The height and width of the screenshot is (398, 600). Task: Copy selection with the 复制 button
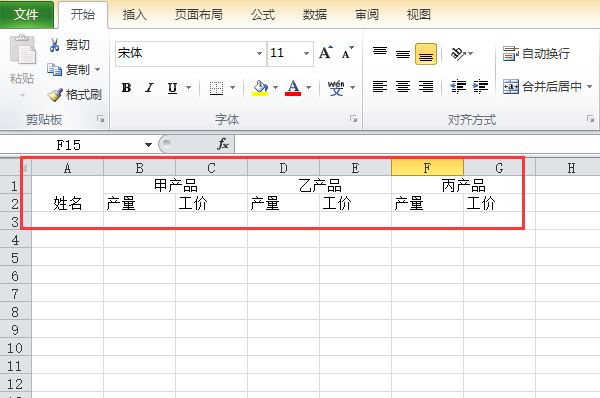[68, 70]
